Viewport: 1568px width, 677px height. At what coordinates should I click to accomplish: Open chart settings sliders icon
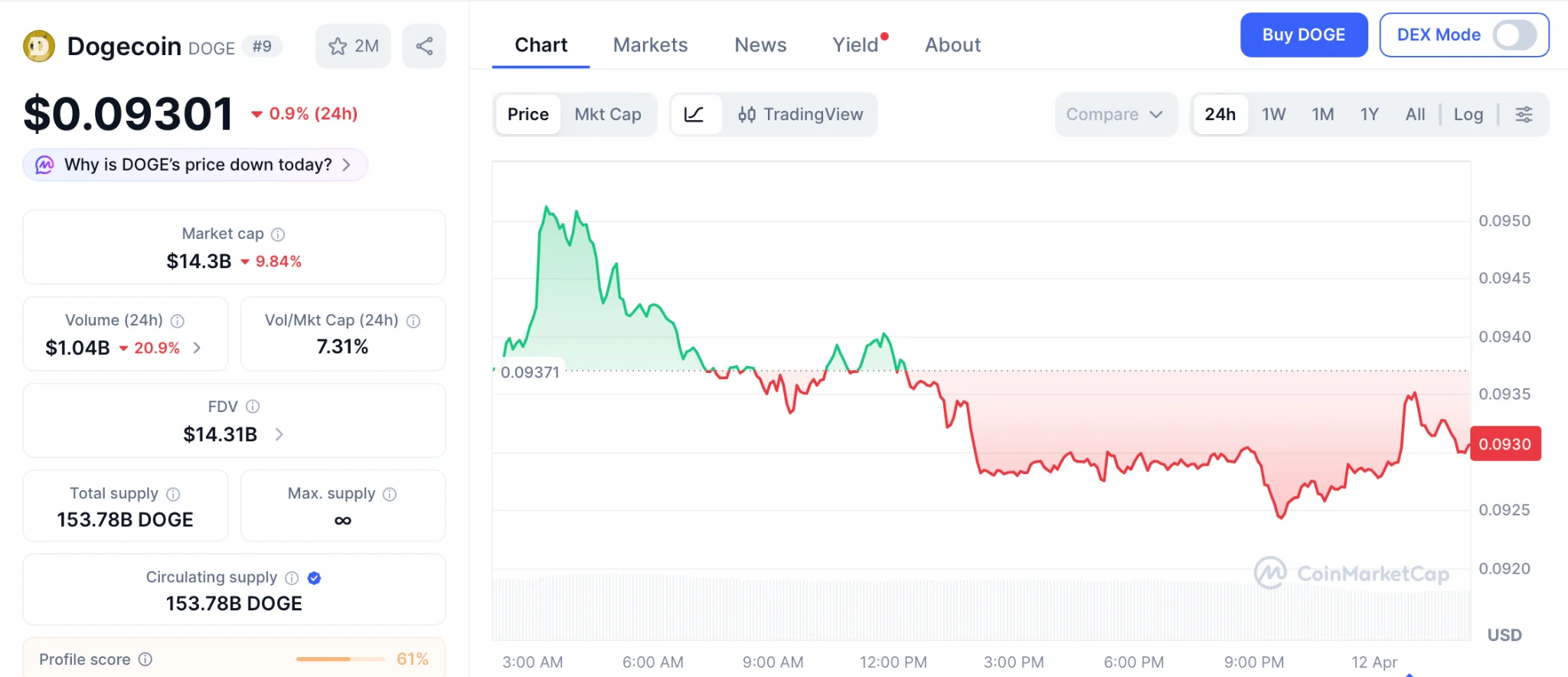coord(1524,113)
